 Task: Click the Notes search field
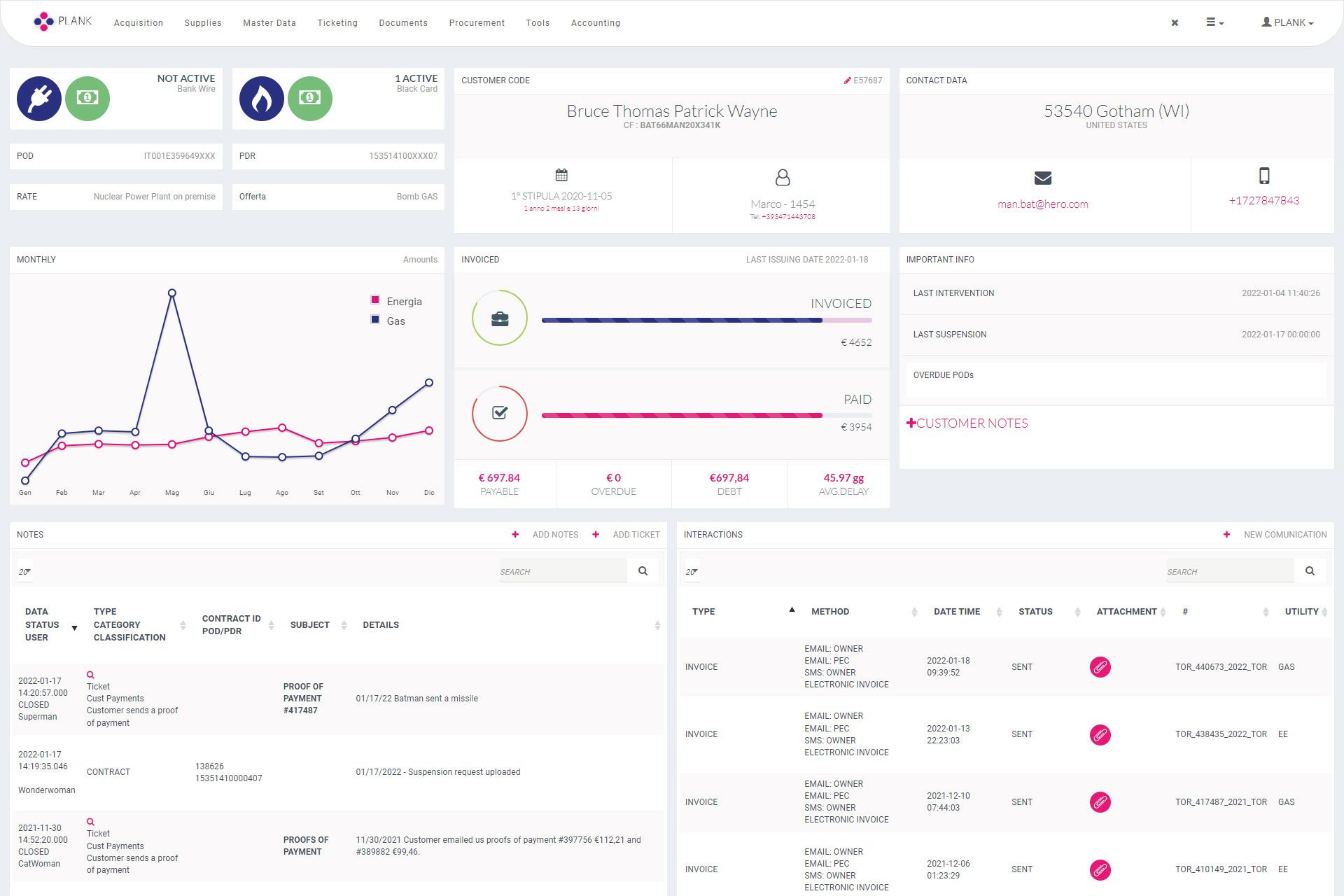563,571
